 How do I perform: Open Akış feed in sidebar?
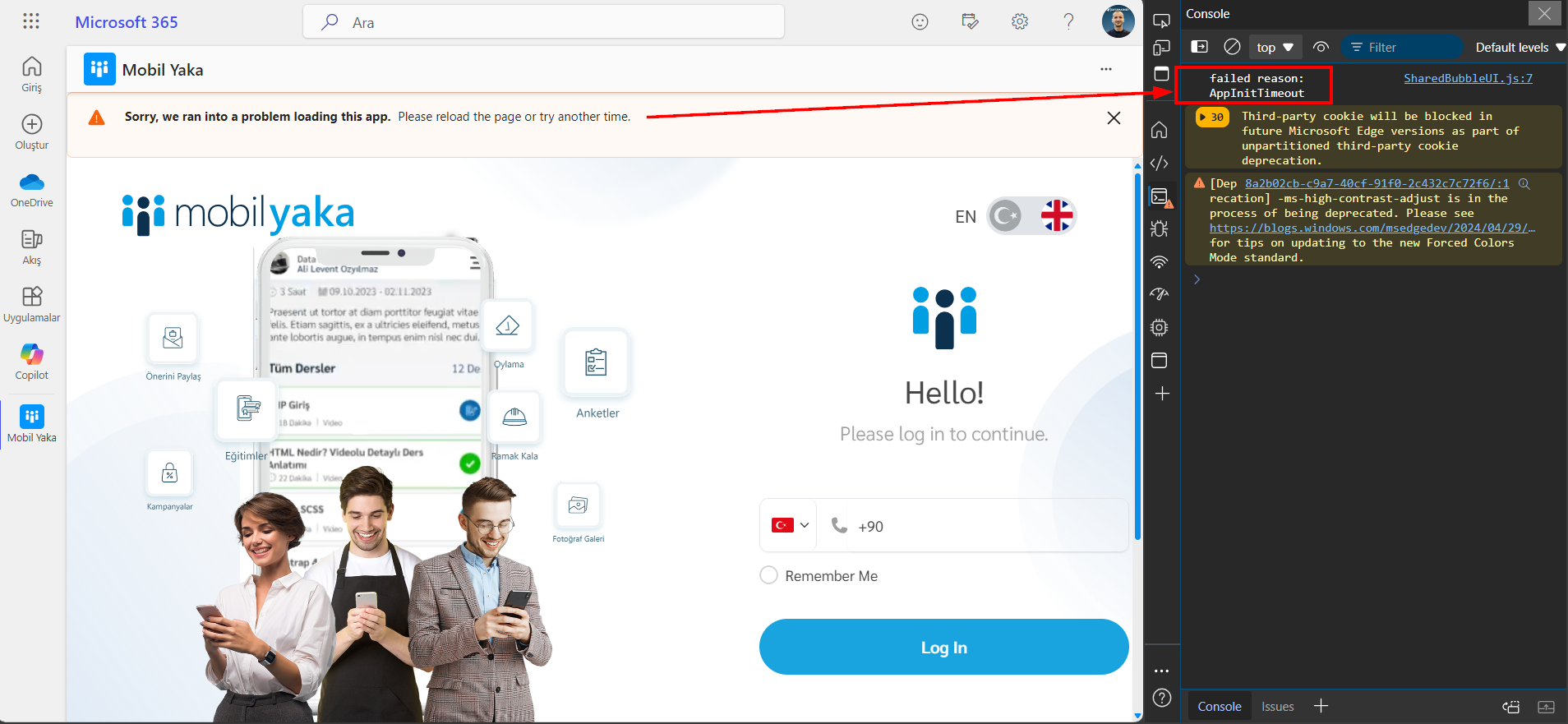[x=32, y=247]
